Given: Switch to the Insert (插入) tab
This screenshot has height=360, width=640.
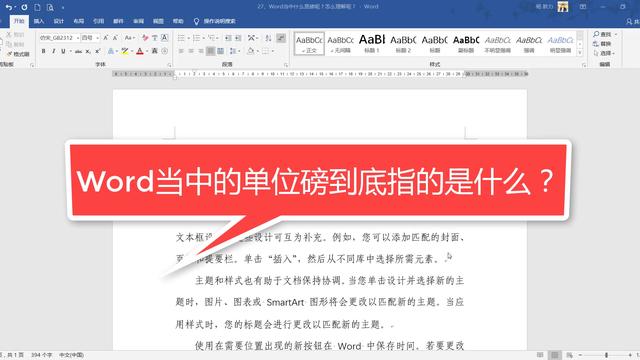Looking at the screenshot, I should click(39, 21).
